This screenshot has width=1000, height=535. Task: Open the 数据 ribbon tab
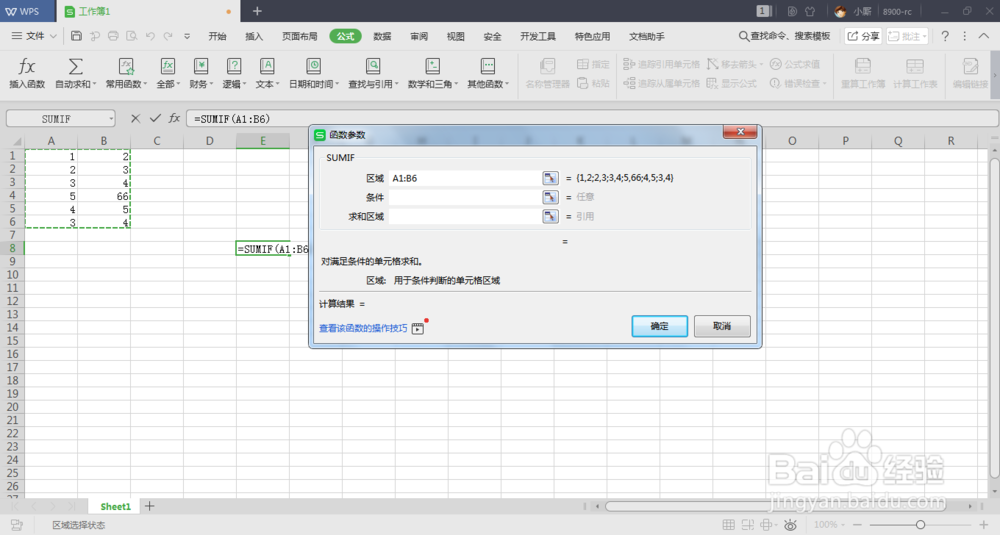[382, 36]
